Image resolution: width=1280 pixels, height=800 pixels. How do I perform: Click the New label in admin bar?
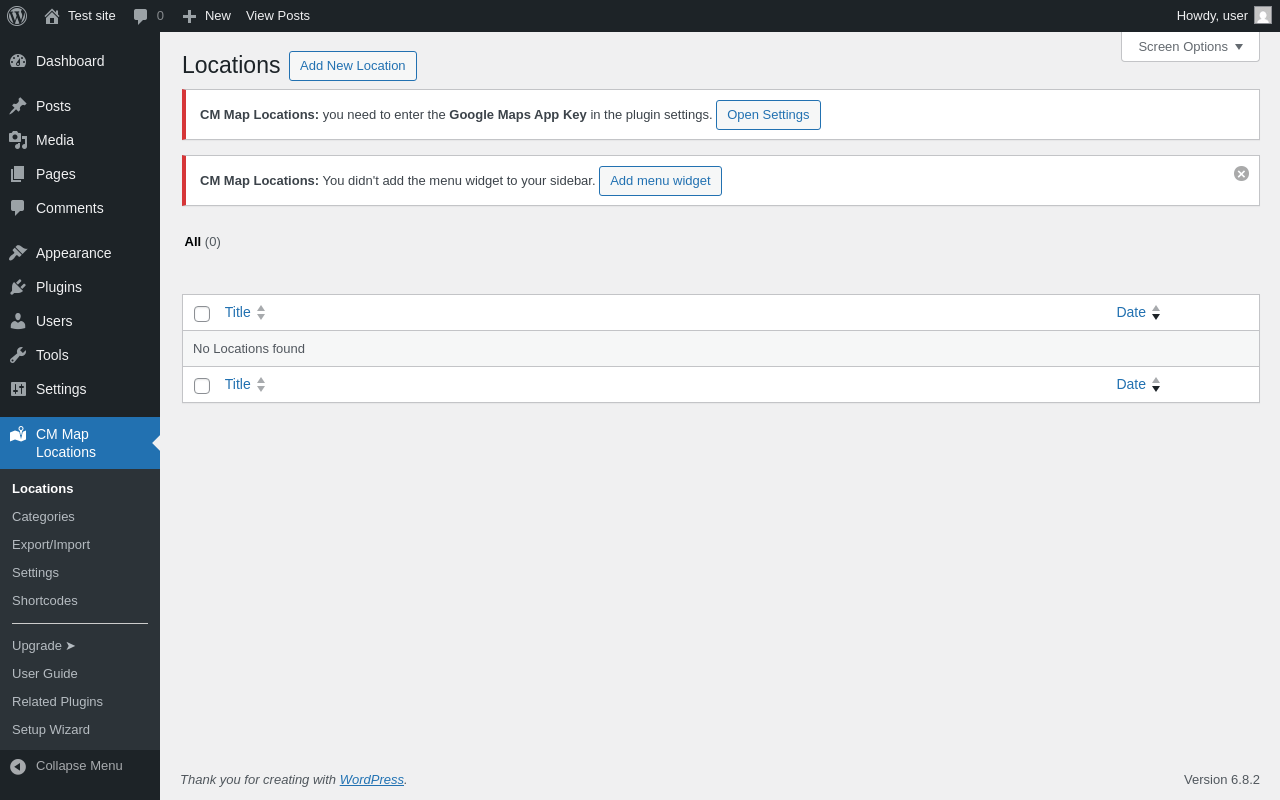point(218,16)
